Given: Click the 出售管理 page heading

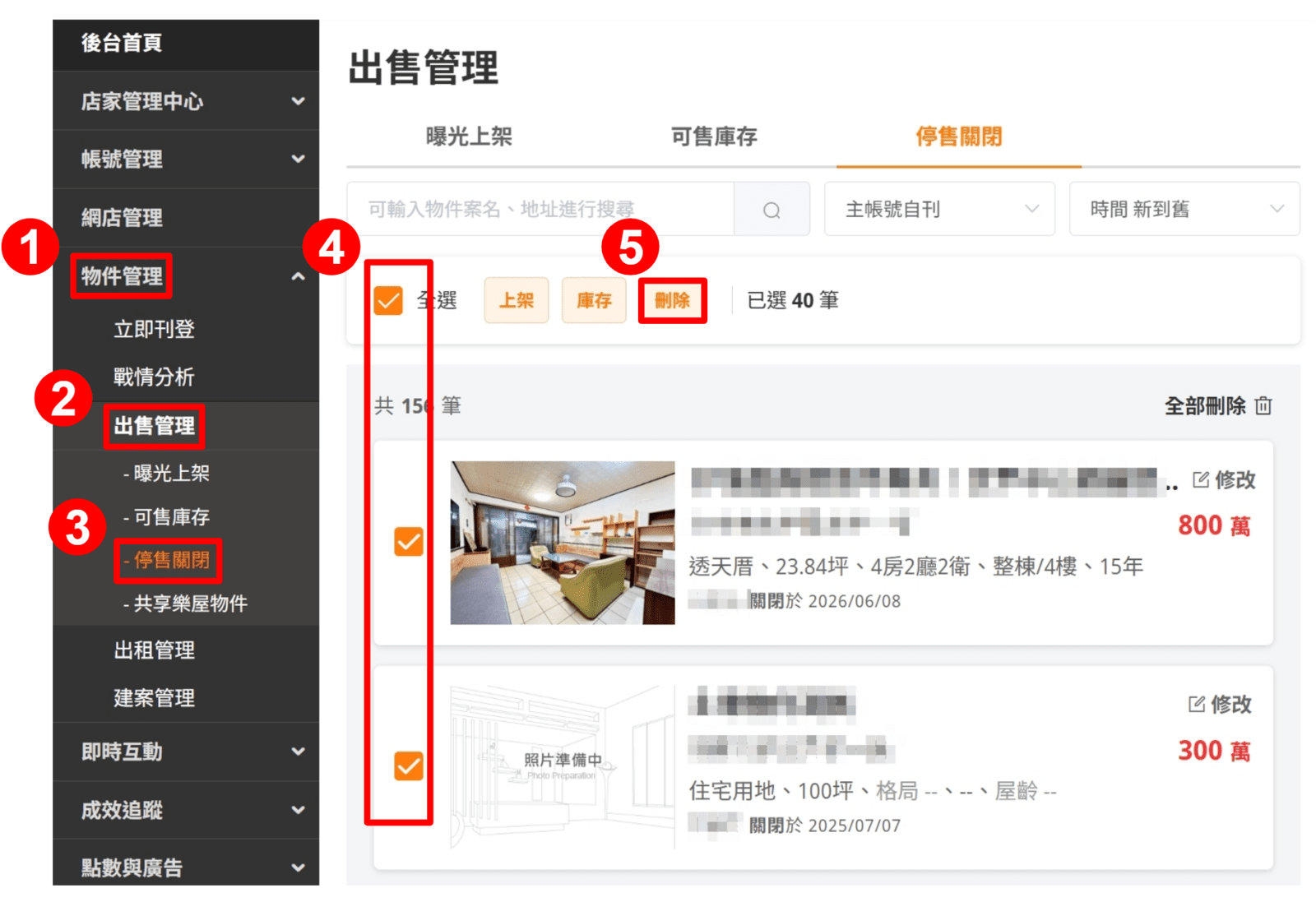Looking at the screenshot, I should coord(424,67).
